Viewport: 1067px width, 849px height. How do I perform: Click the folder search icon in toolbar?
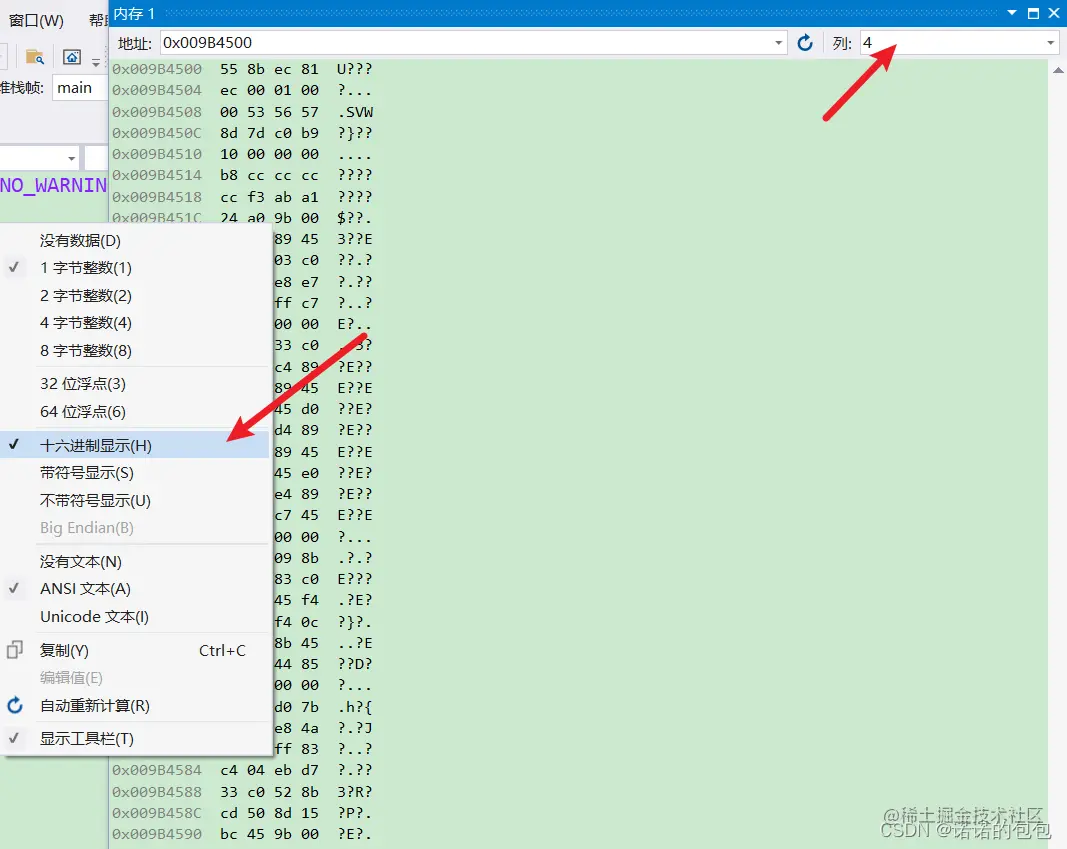(x=35, y=57)
